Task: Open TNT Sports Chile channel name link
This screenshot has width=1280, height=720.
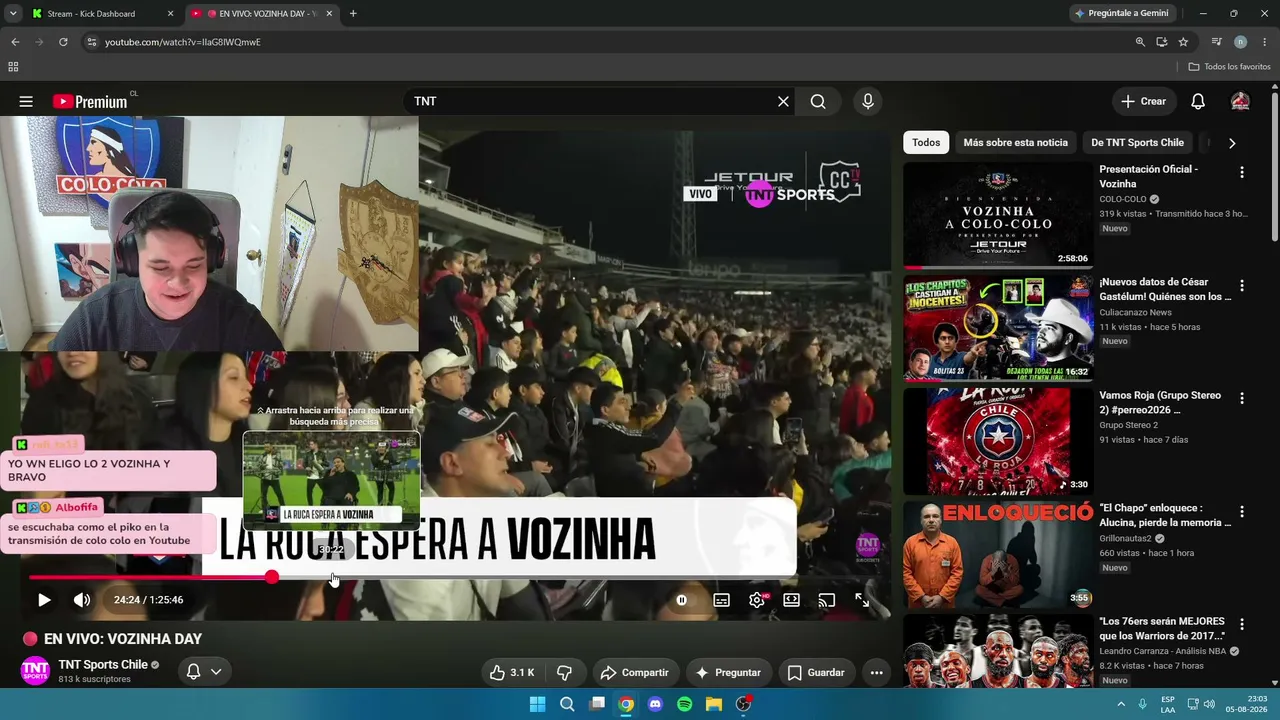Action: point(103,665)
